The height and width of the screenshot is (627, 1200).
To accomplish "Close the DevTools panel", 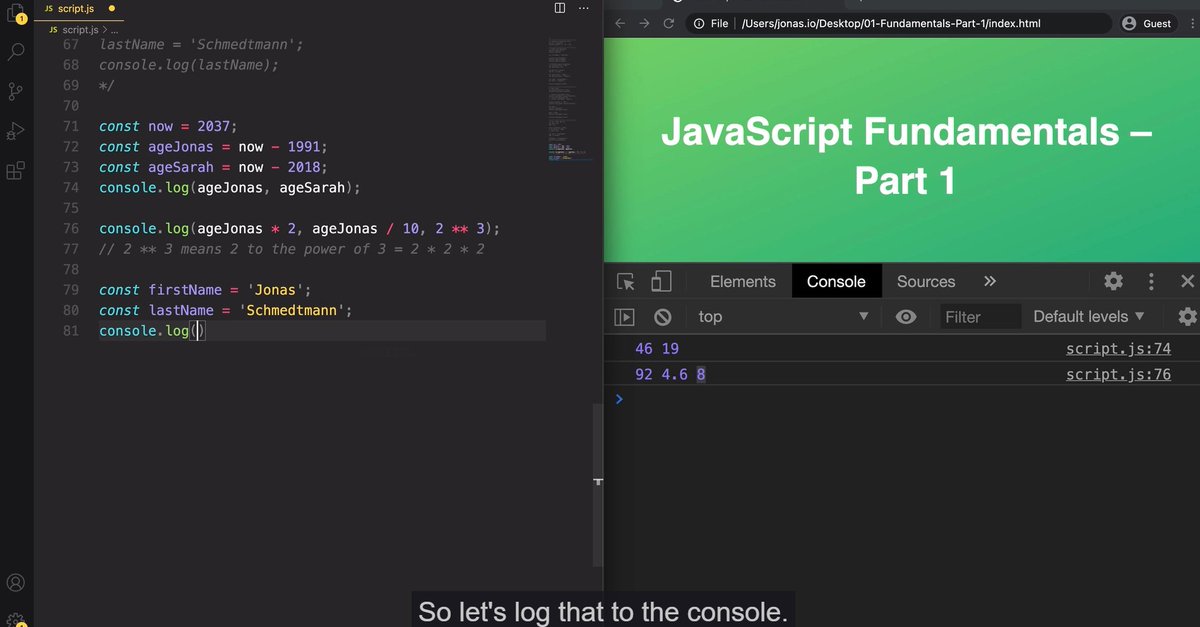I will click(x=1187, y=282).
